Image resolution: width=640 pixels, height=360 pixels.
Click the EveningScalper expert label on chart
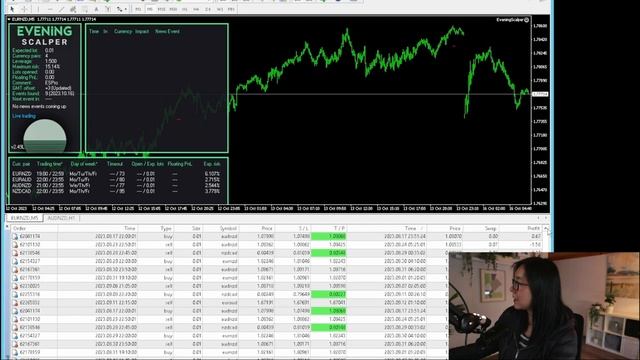point(512,20)
